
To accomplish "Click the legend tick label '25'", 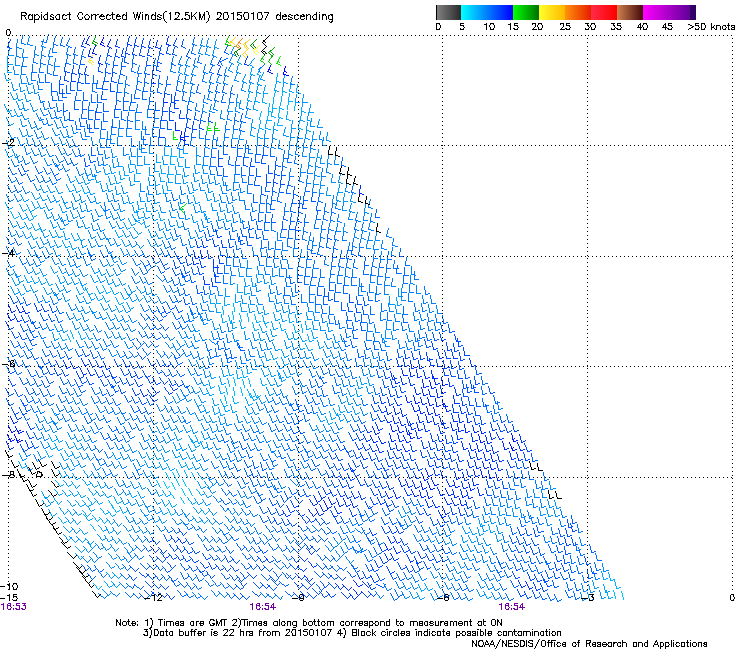I will click(x=565, y=27).
